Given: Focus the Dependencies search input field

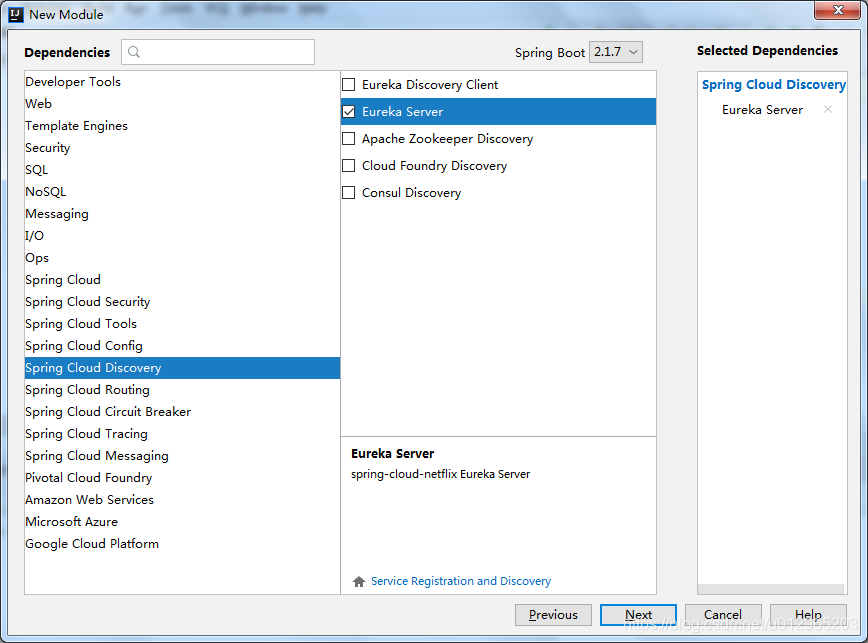Looking at the screenshot, I should click(218, 52).
